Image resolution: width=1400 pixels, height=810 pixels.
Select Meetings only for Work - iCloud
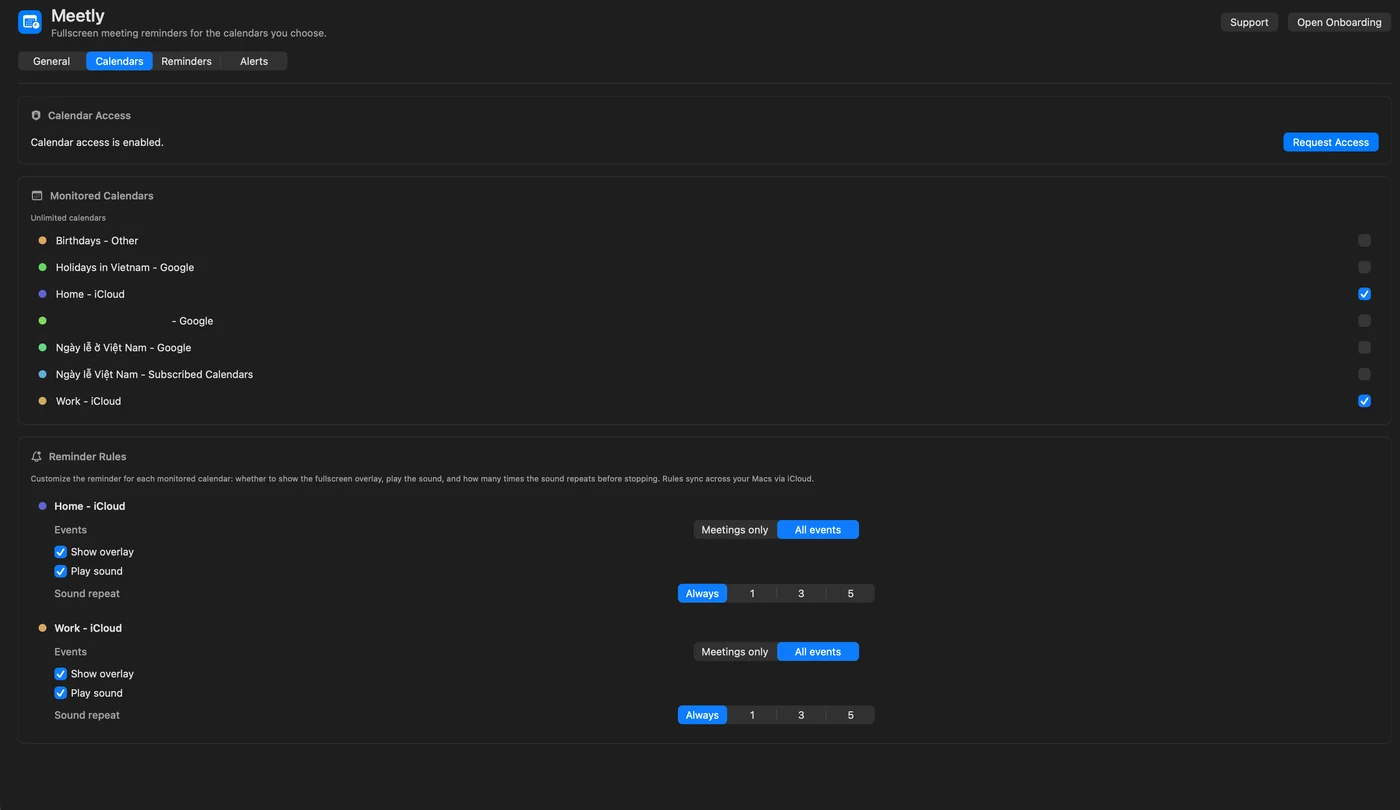click(735, 652)
